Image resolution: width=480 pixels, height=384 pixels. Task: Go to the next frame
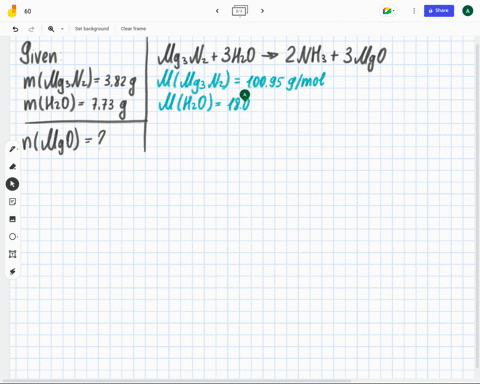pos(262,11)
